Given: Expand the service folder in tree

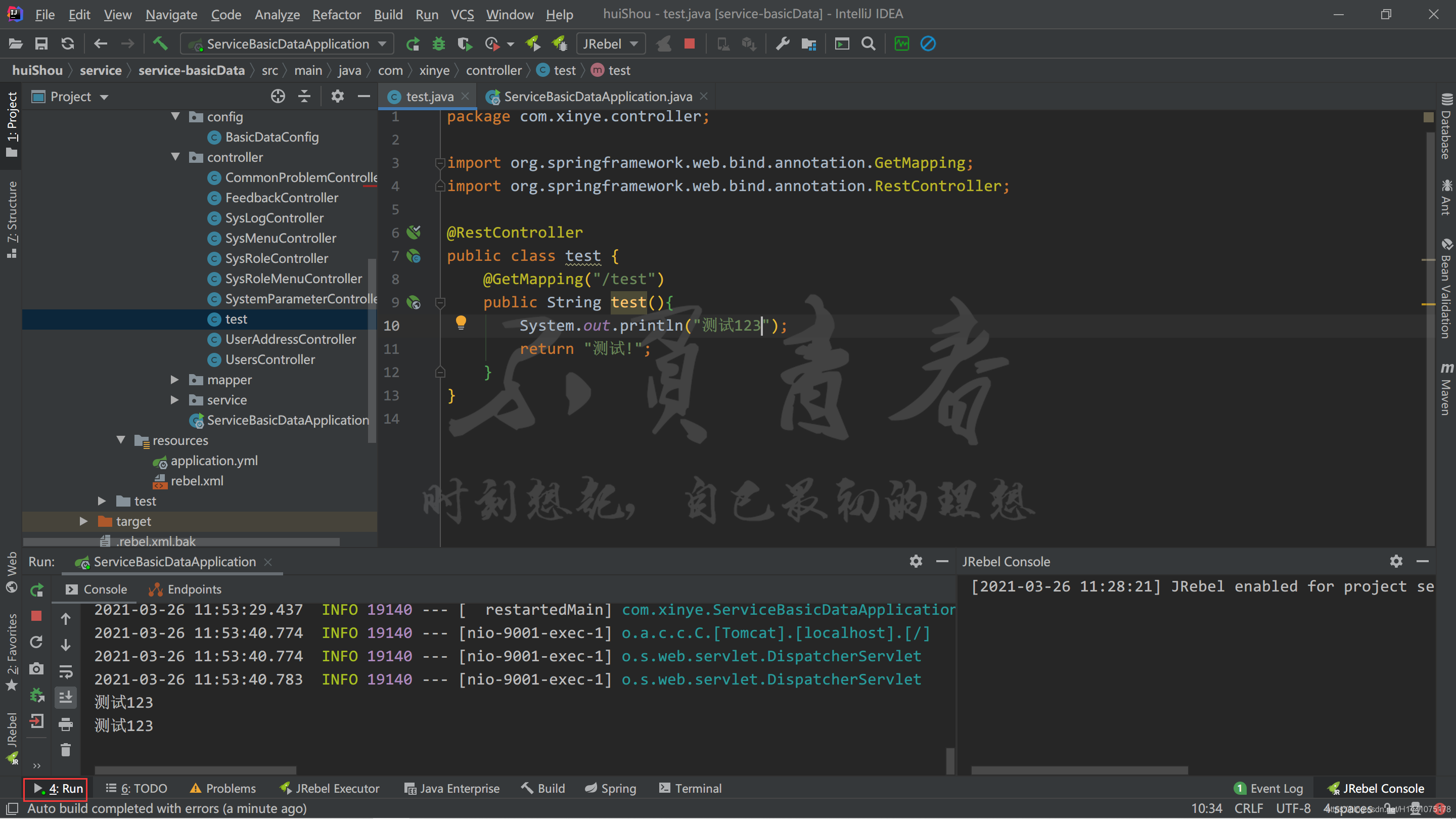Looking at the screenshot, I should (x=175, y=400).
